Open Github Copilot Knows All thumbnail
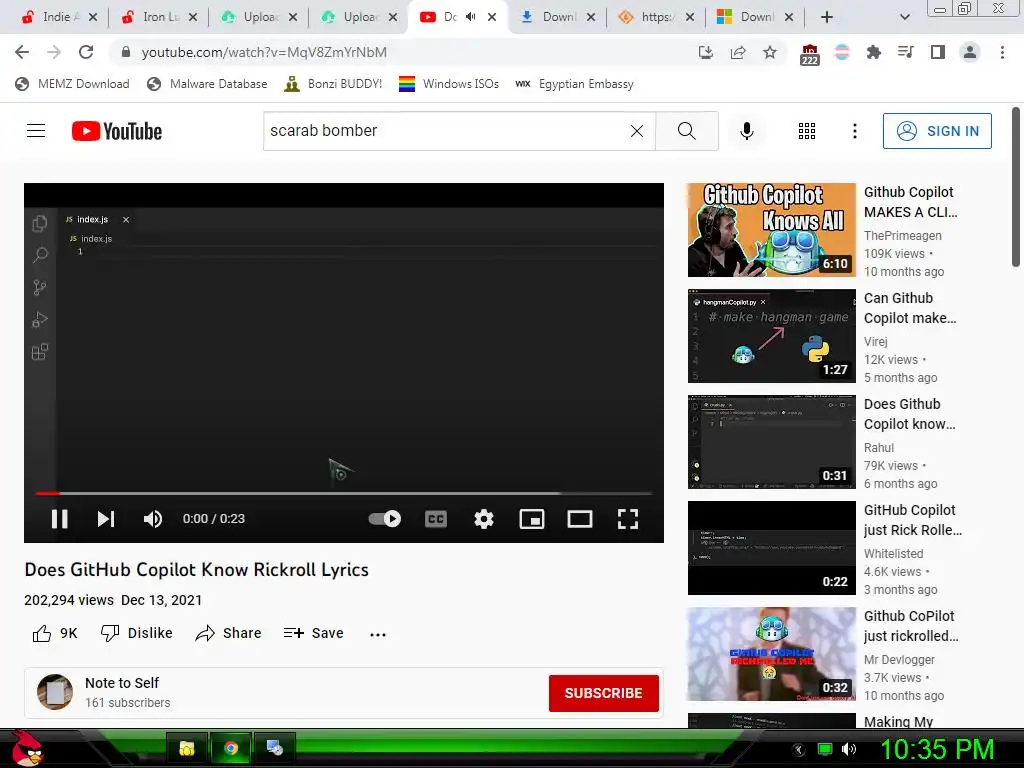Image resolution: width=1024 pixels, height=768 pixels. [771, 230]
